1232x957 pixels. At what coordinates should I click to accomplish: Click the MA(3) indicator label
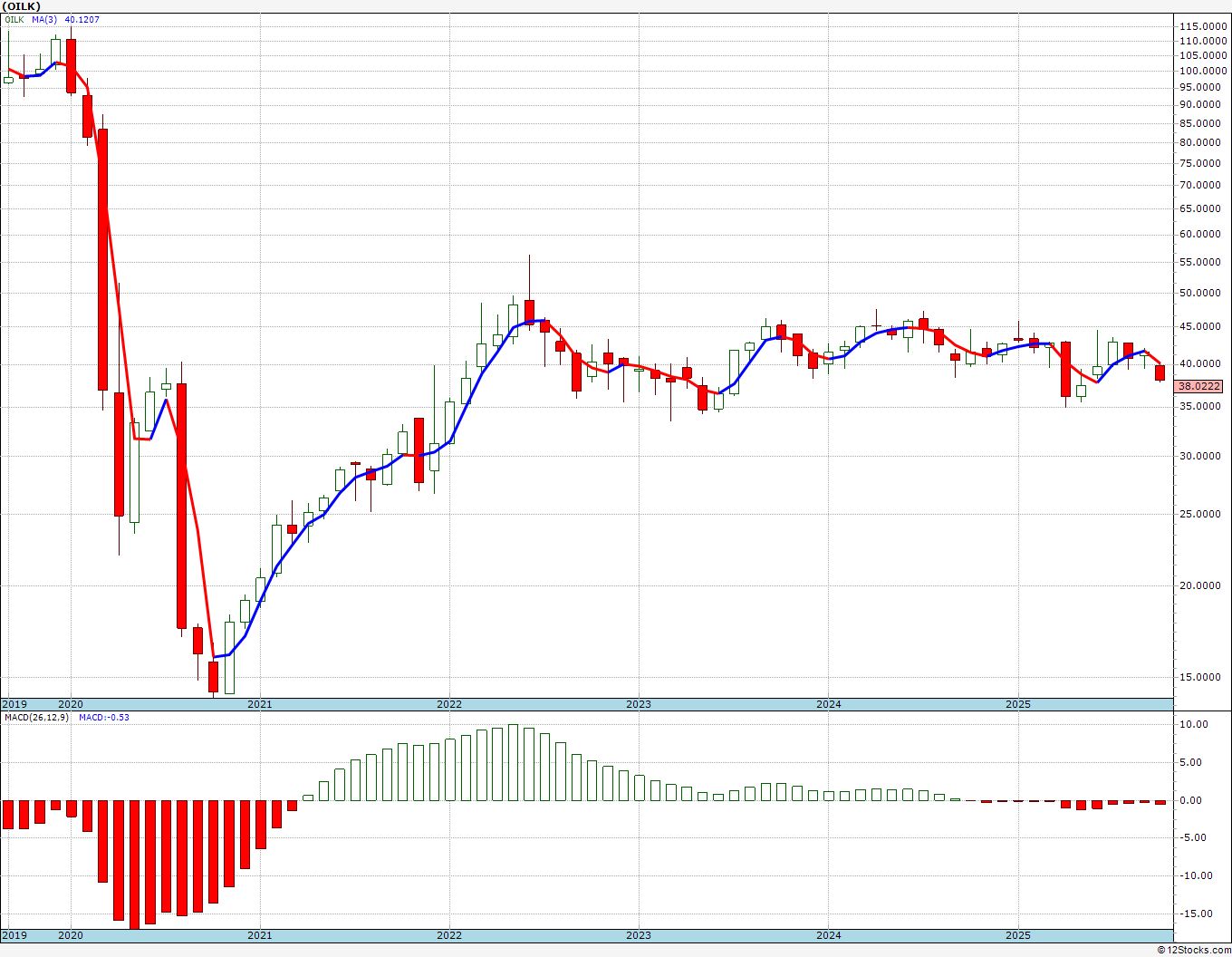tap(44, 19)
